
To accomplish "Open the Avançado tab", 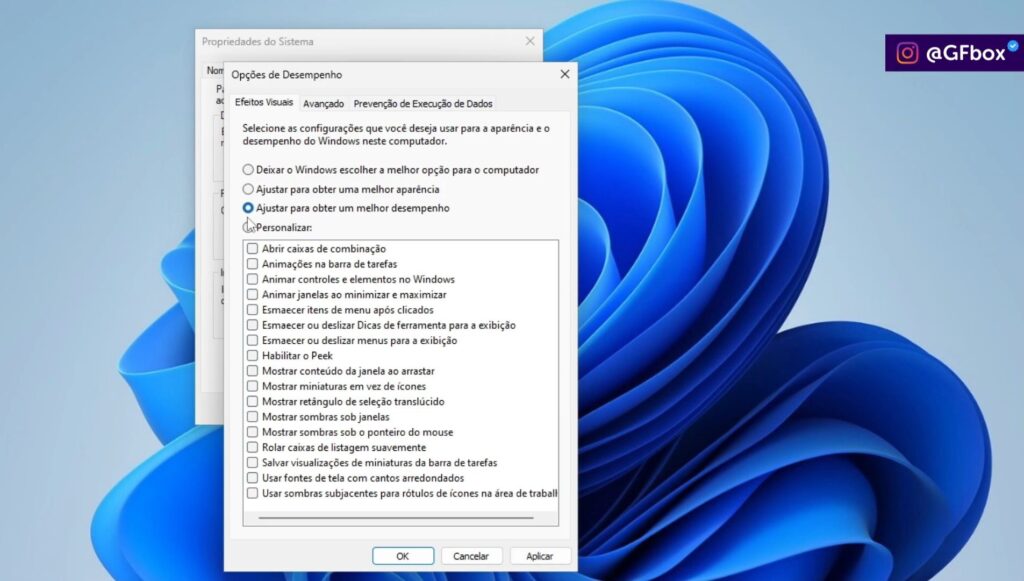I will [x=323, y=104].
